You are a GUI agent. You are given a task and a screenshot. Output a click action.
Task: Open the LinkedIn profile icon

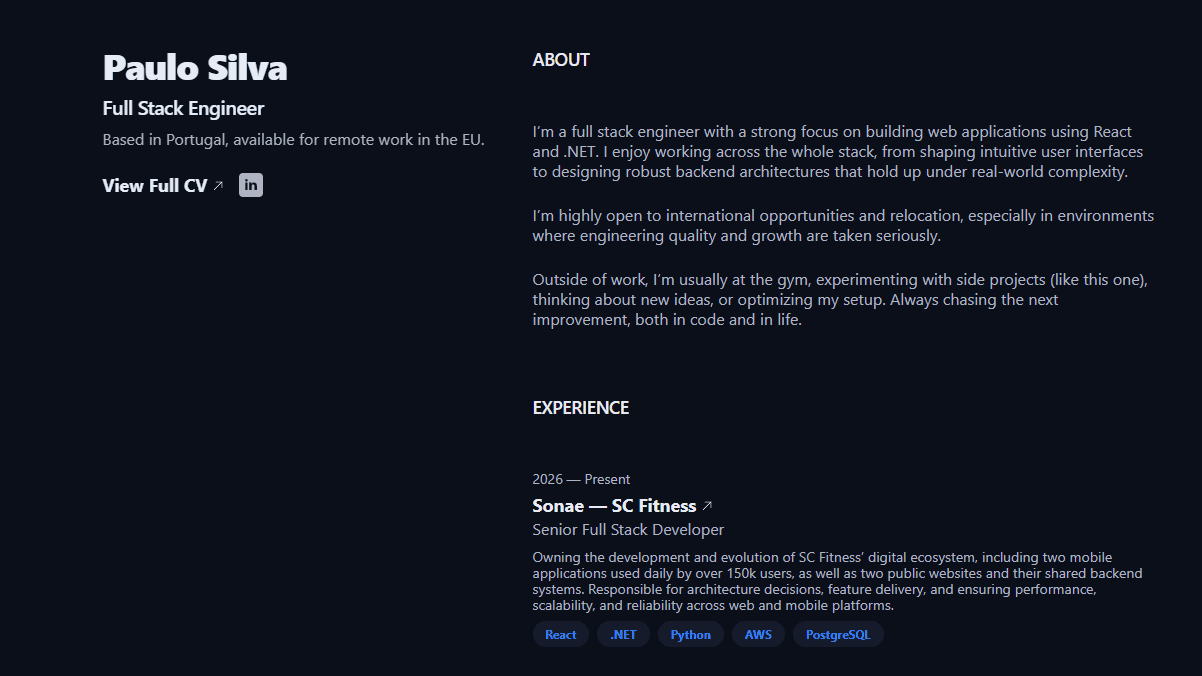(251, 185)
